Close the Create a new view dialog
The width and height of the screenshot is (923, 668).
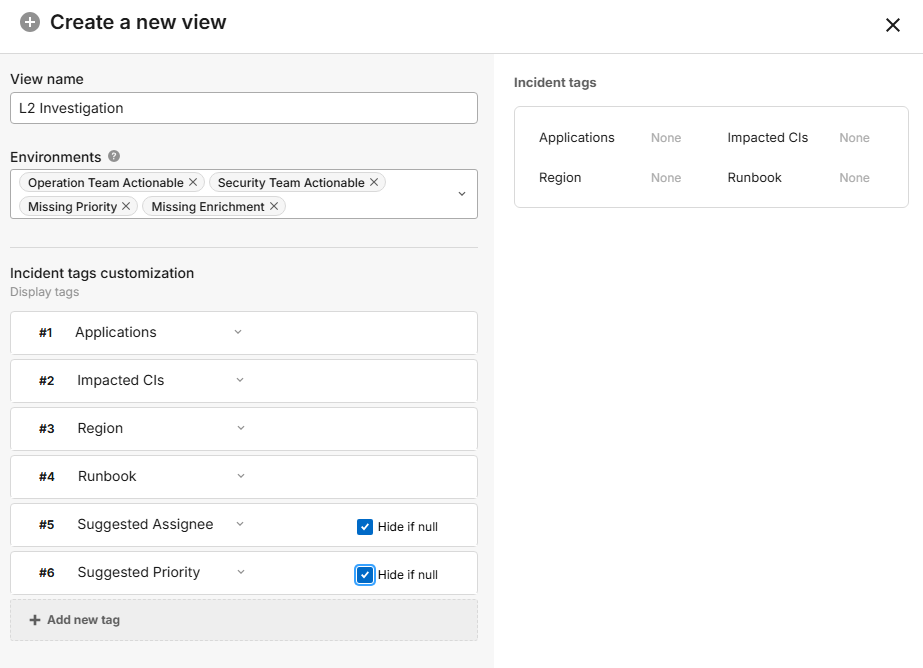892,25
